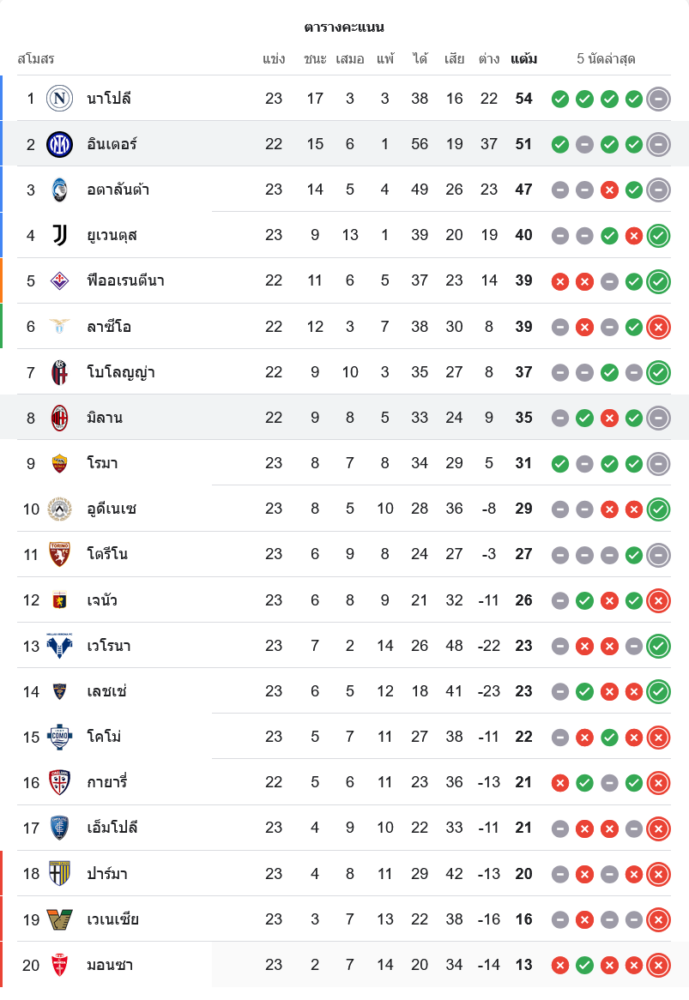Click the Juventus club logo

[60, 235]
